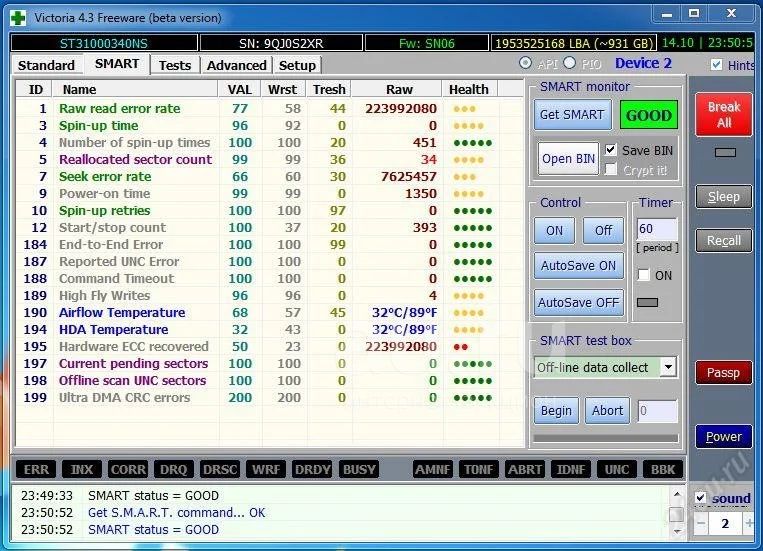Click the Timer period input field
Viewport: 763px width, 551px height.
[656, 229]
